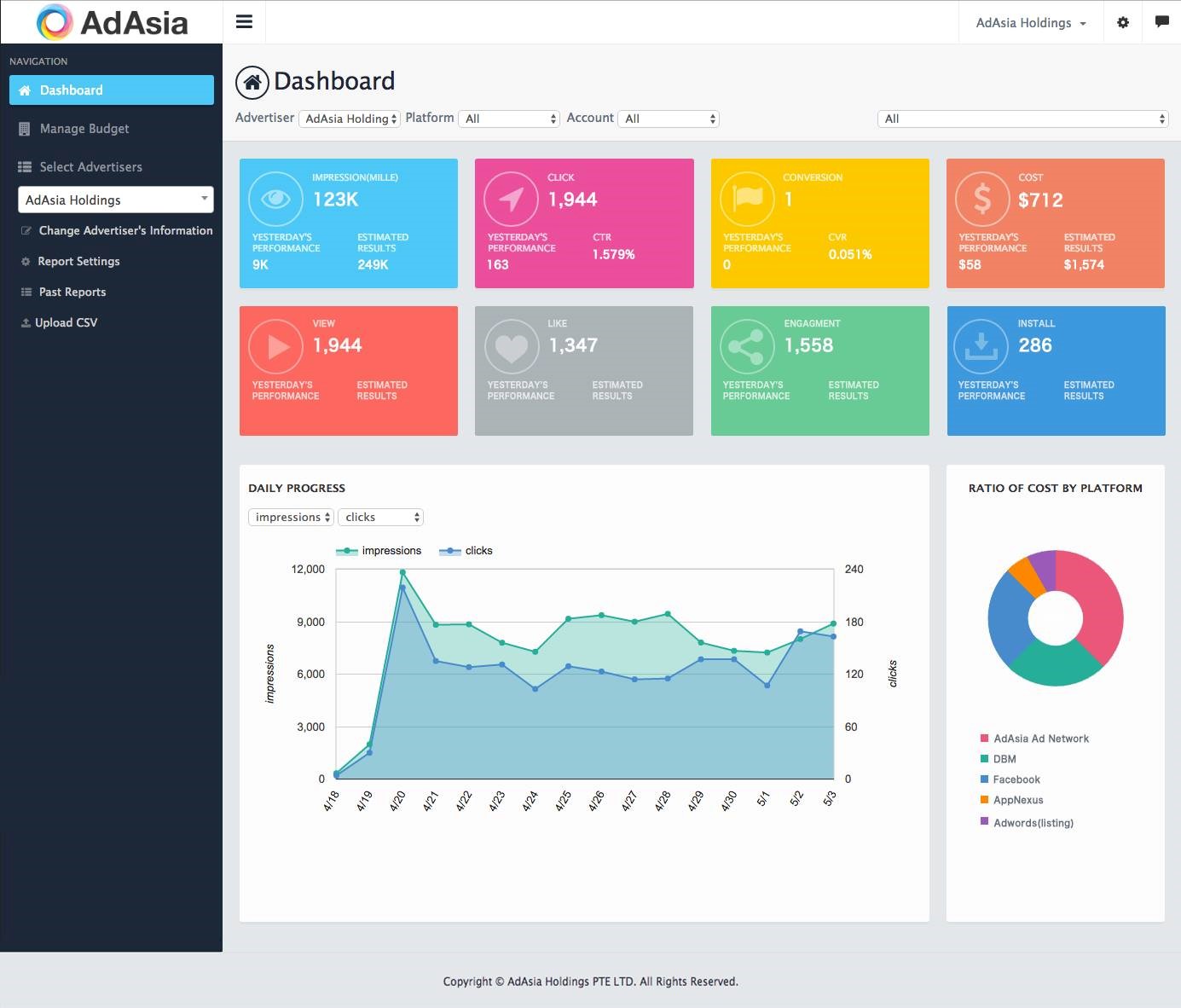Click the conversion flag icon on yellow card

[746, 199]
